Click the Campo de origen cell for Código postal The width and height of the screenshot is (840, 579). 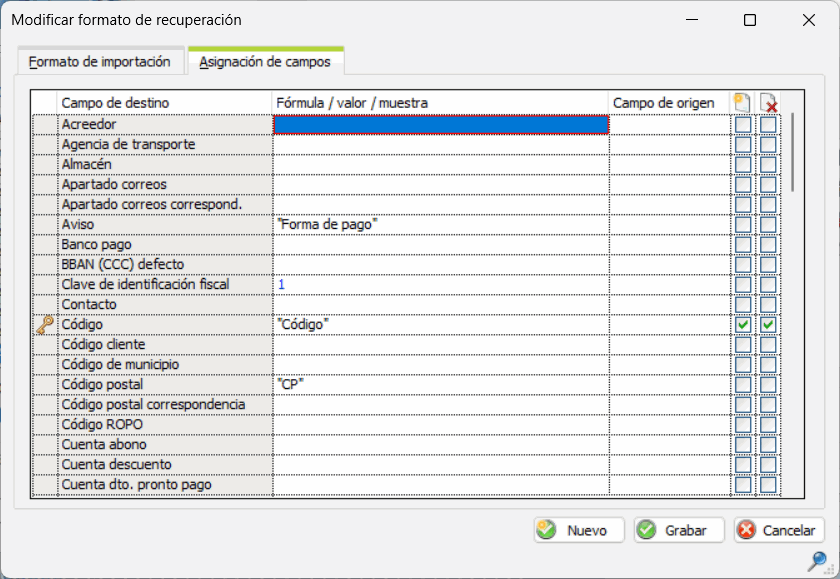670,385
